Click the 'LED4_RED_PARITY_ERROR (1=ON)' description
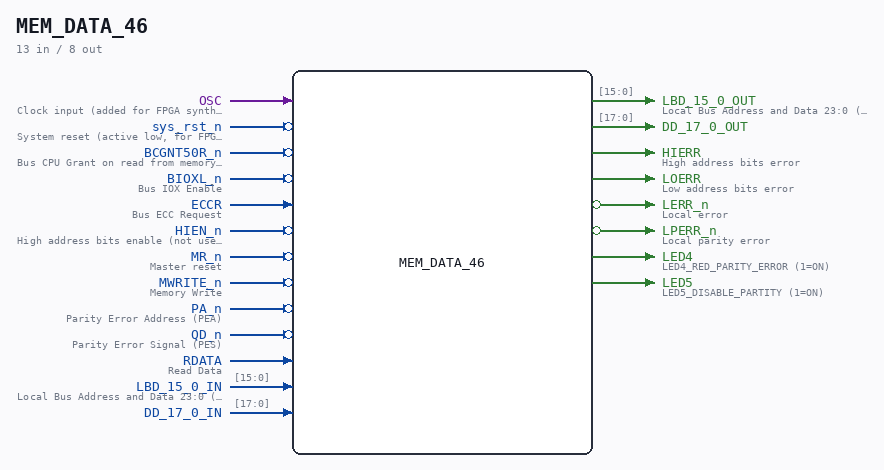 746,267
